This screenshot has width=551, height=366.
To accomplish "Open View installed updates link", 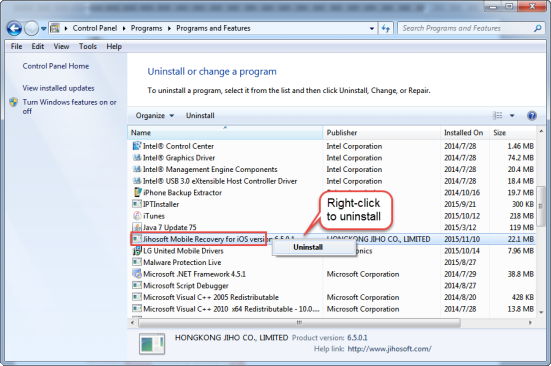I will pyautogui.click(x=58, y=88).
